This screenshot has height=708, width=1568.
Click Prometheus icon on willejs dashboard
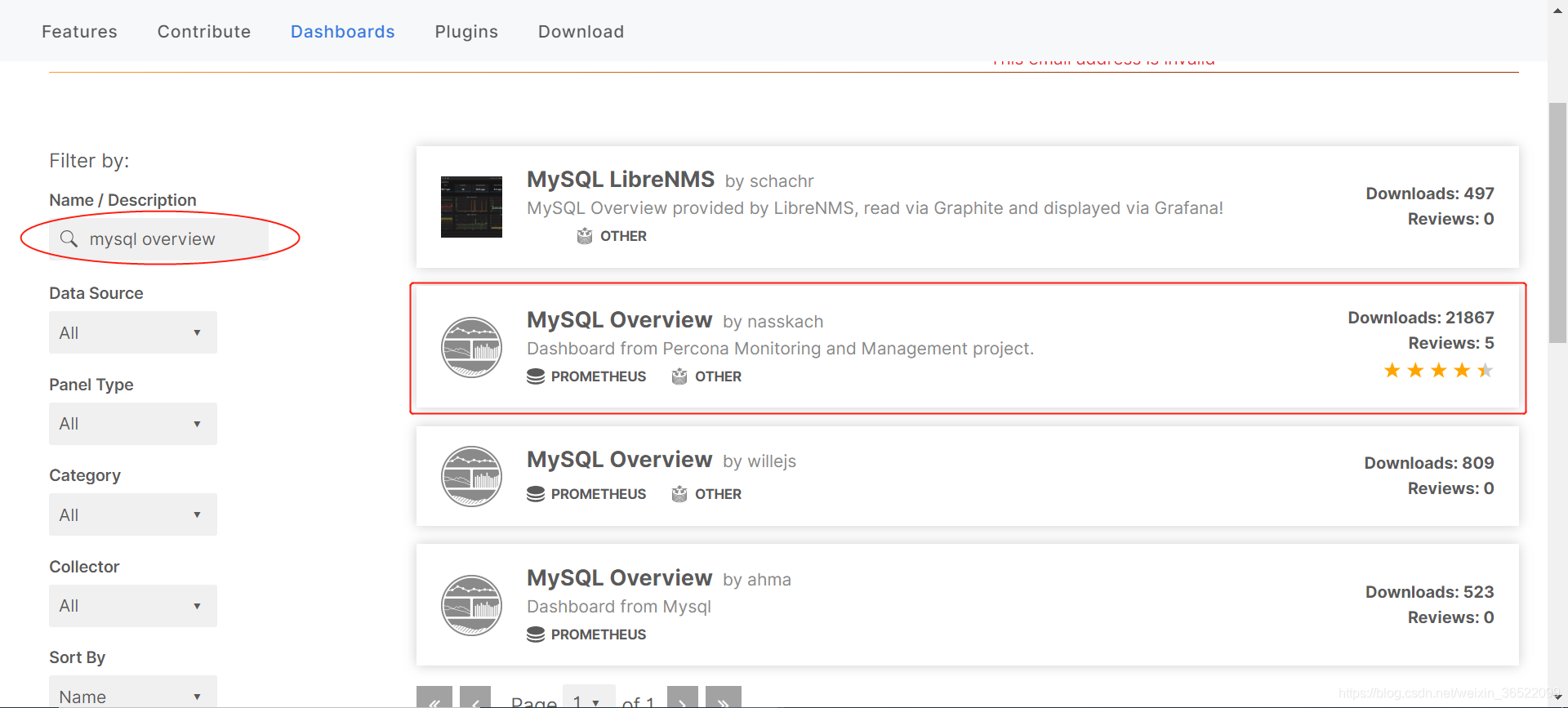click(536, 494)
